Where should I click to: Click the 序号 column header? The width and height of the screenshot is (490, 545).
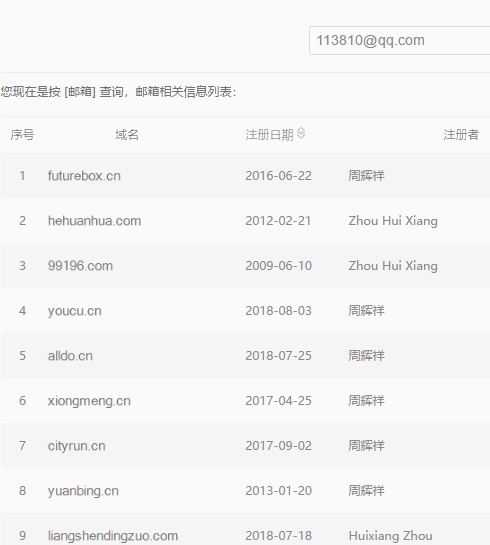(22, 135)
